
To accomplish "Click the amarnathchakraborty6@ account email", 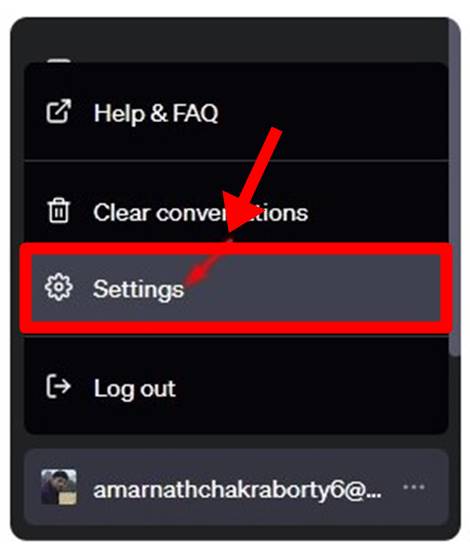I will click(x=237, y=490).
